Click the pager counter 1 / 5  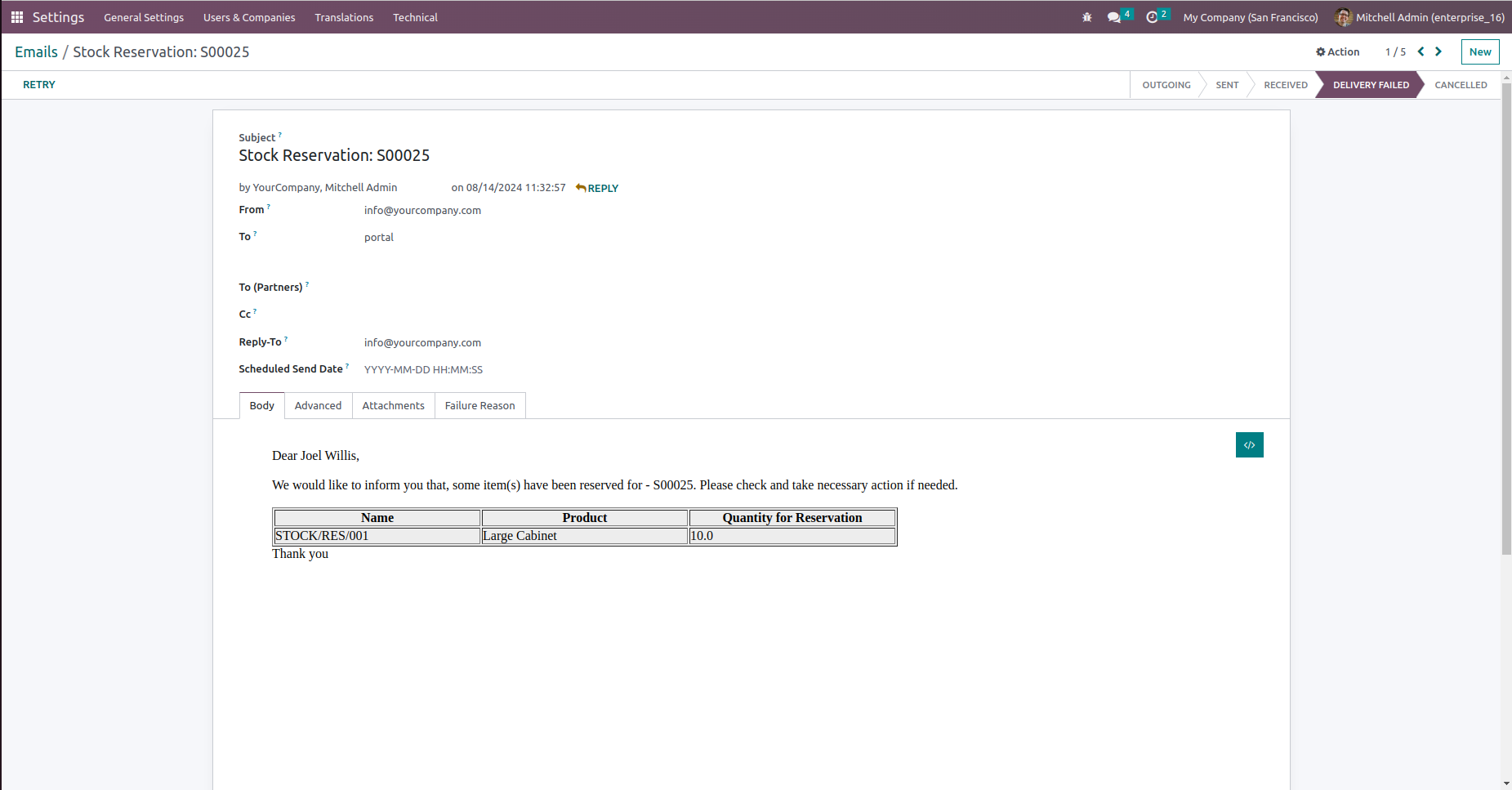(x=1395, y=52)
